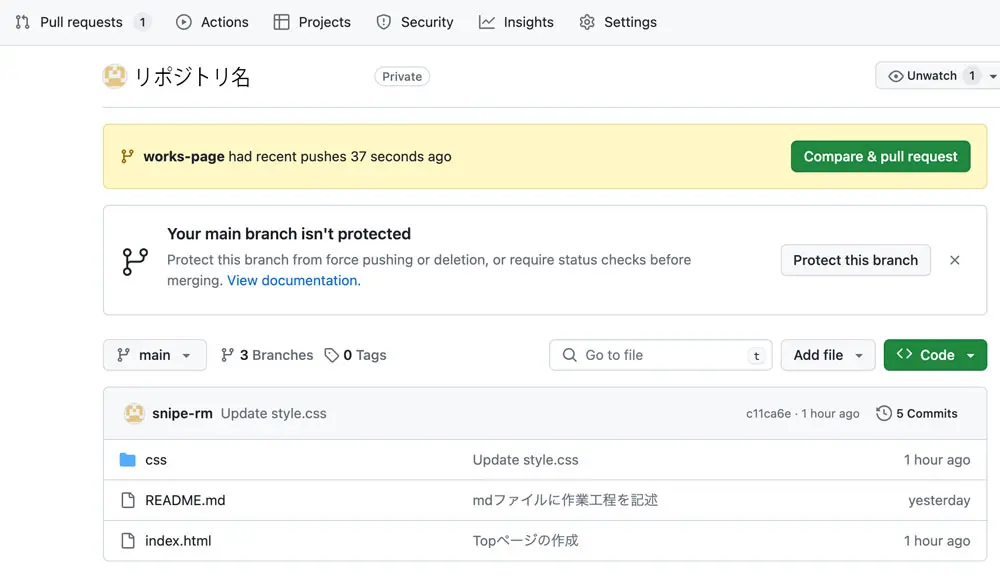The image size is (1000, 577).
Task: Click the snipe-rm user avatar
Action: click(x=134, y=413)
